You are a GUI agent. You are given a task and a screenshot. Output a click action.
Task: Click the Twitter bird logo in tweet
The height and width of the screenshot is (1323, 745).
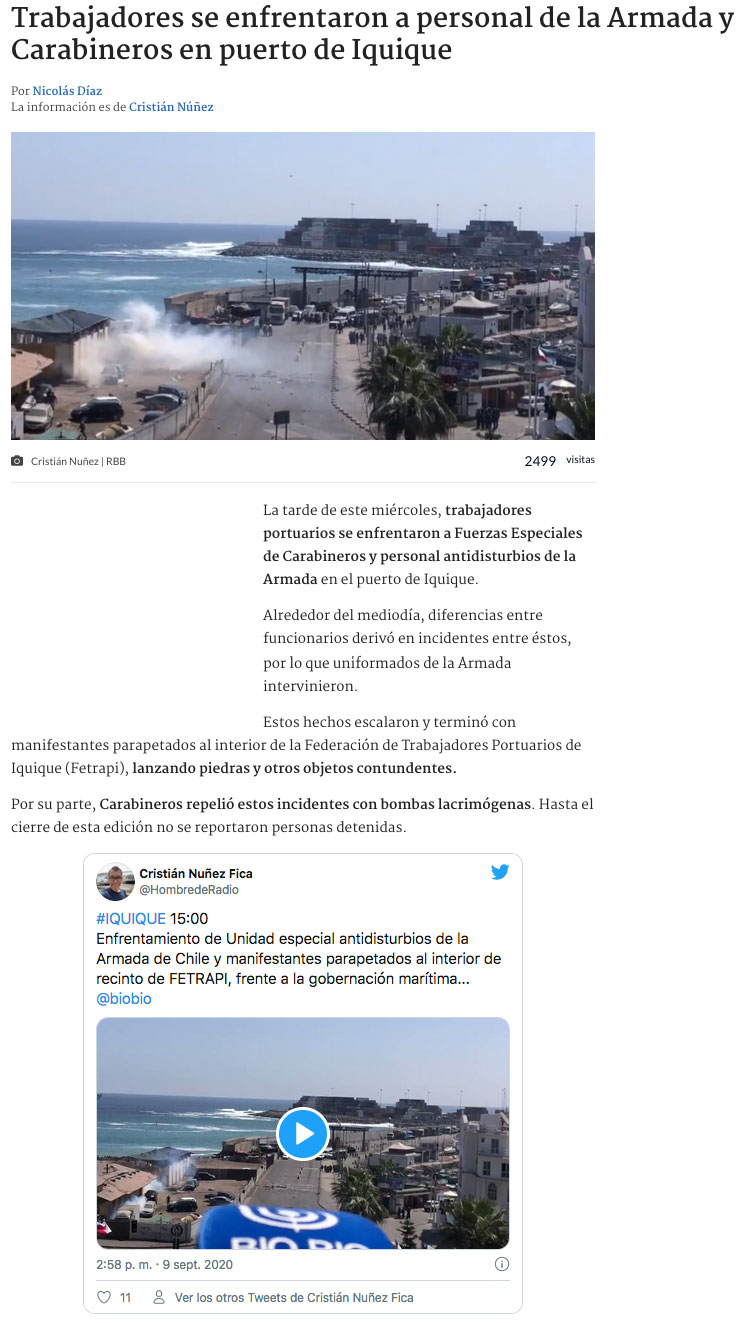[x=500, y=872]
